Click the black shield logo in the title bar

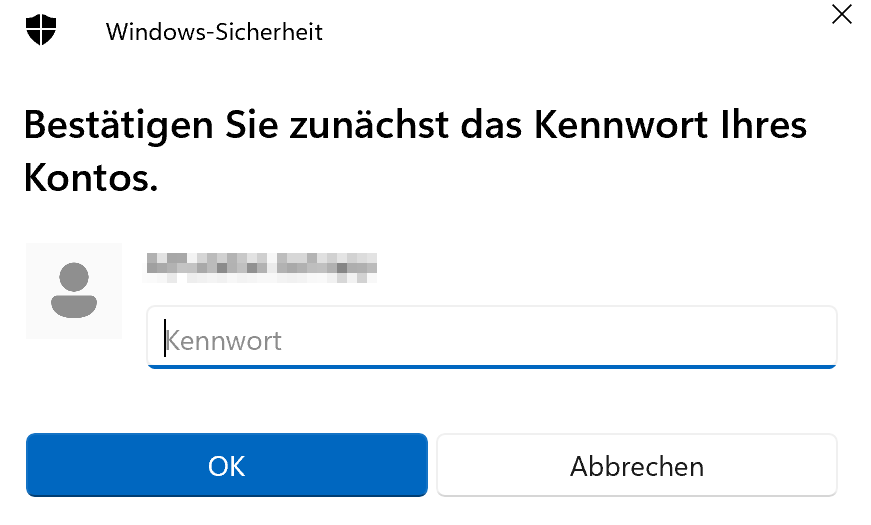pyautogui.click(x=41, y=30)
